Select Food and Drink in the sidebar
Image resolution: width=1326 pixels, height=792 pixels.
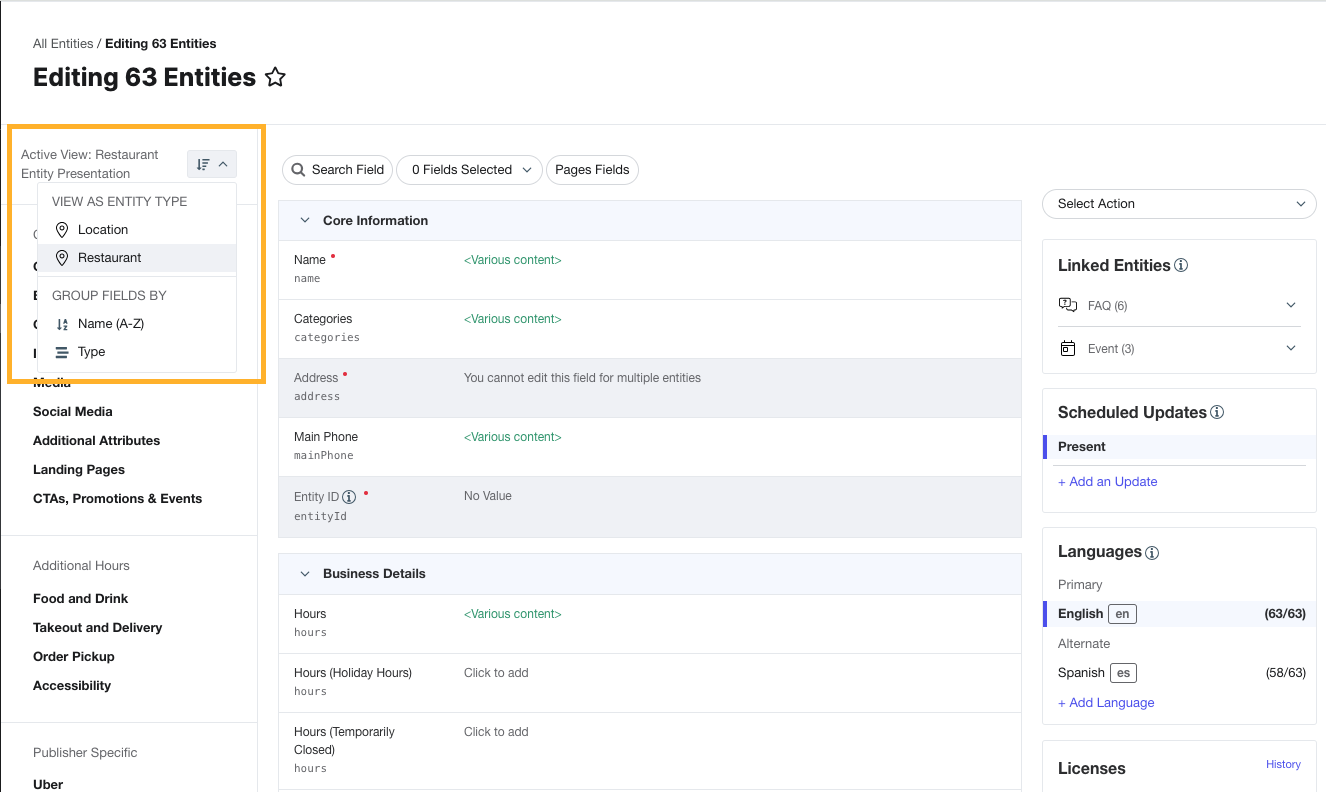coord(80,598)
